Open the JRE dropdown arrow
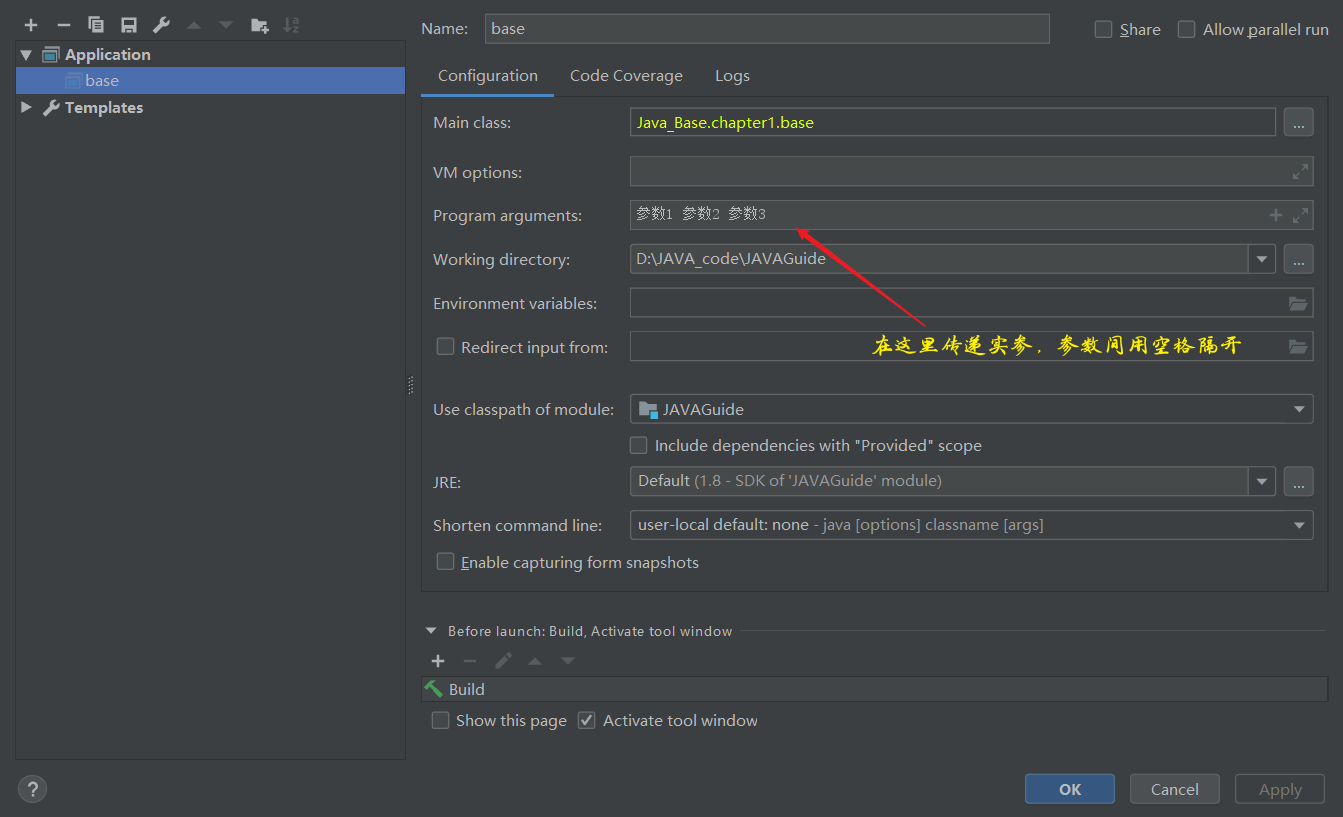 [x=1262, y=481]
